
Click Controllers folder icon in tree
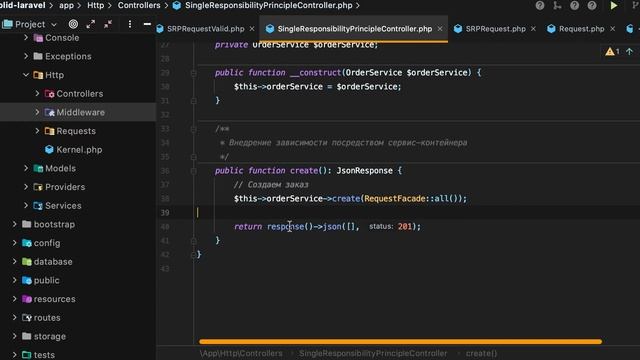[49, 94]
